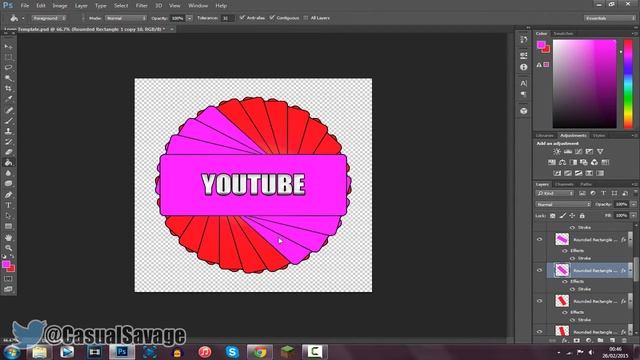
Task: Select the Spot Healing Brush tool
Action: click(x=8, y=110)
